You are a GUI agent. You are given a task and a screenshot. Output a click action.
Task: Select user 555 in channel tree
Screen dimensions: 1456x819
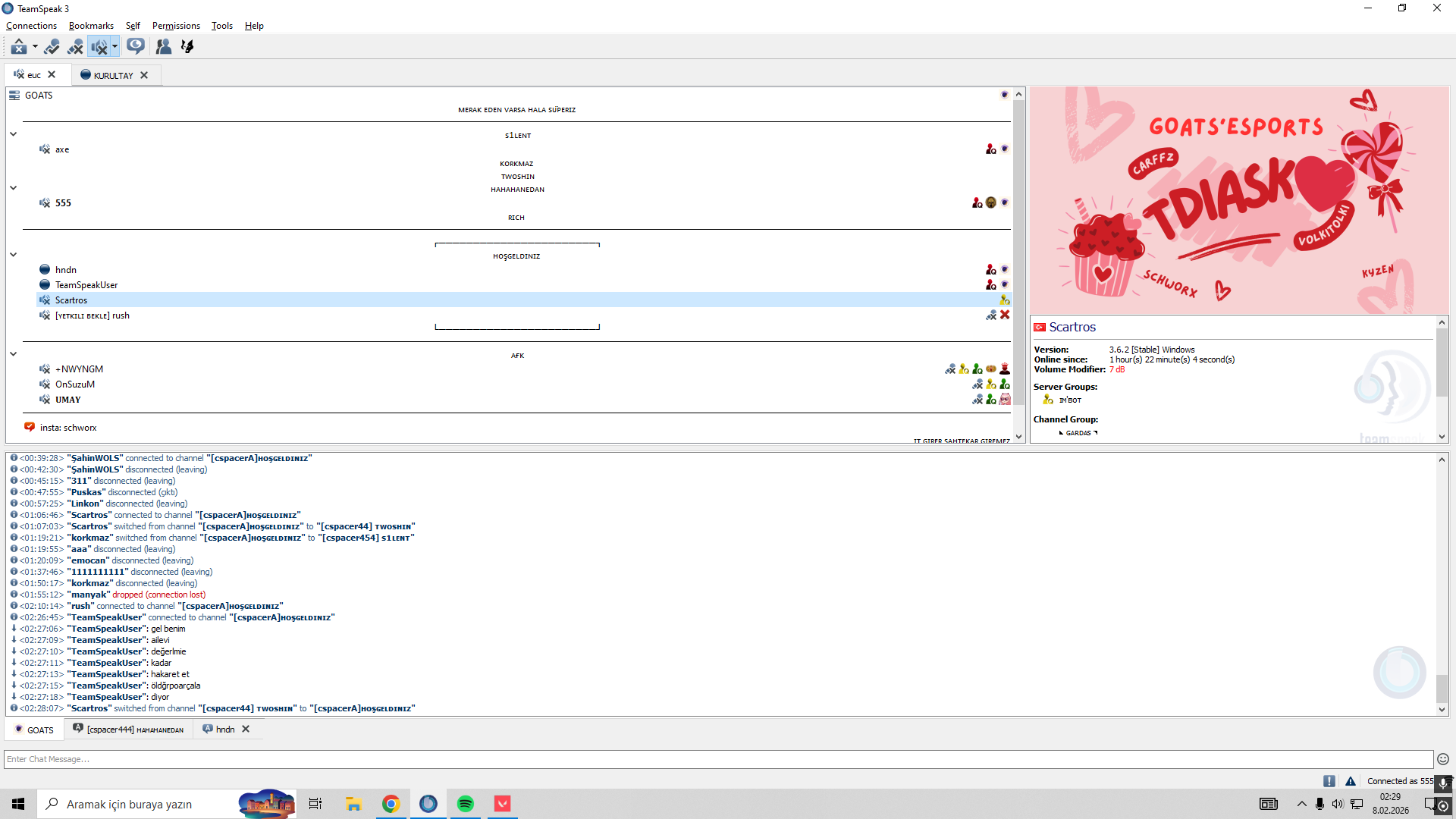tap(63, 203)
